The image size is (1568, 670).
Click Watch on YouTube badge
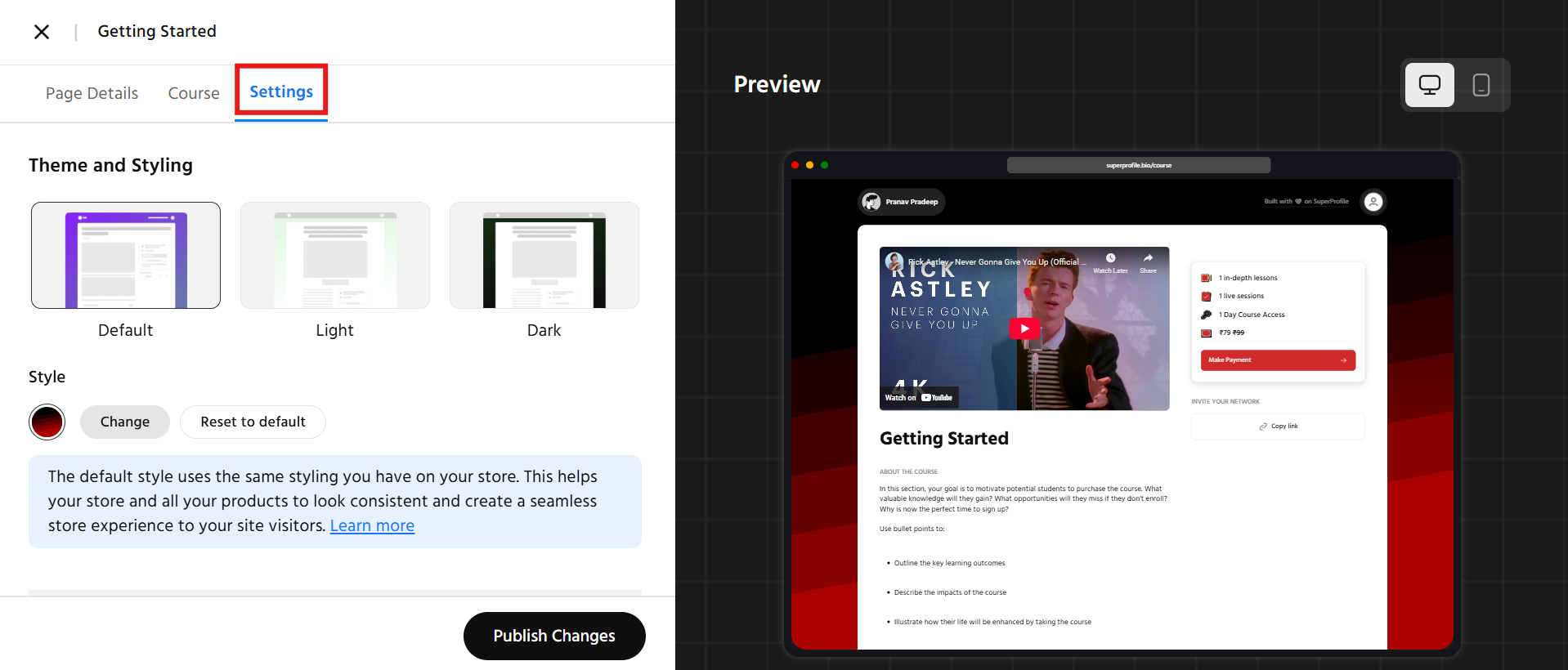point(919,398)
